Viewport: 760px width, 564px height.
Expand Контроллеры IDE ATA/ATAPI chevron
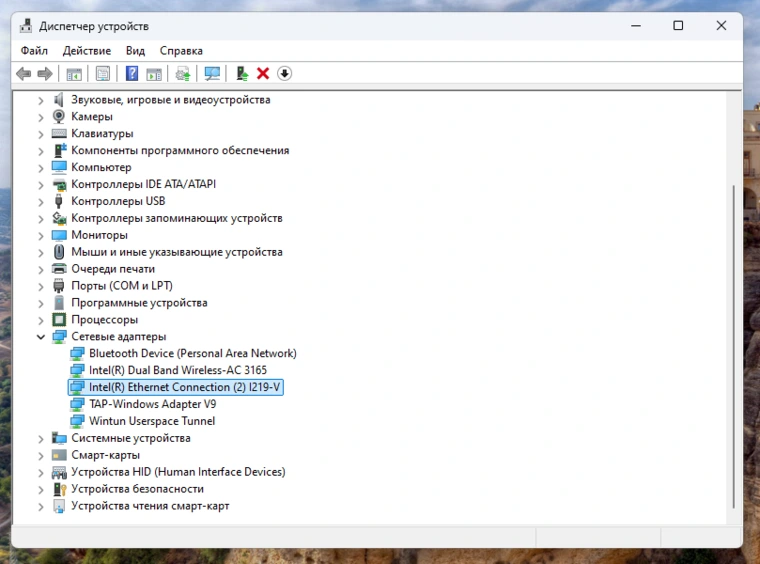41,185
